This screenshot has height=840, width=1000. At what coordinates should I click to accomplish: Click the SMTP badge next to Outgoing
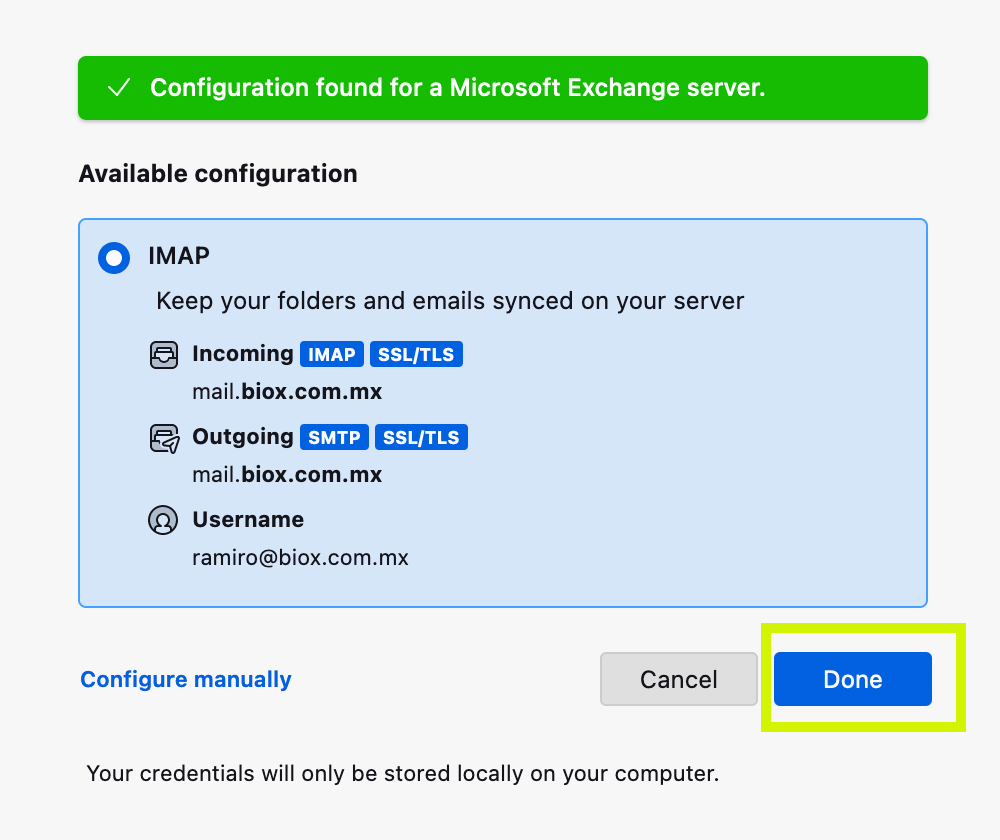pyautogui.click(x=334, y=437)
